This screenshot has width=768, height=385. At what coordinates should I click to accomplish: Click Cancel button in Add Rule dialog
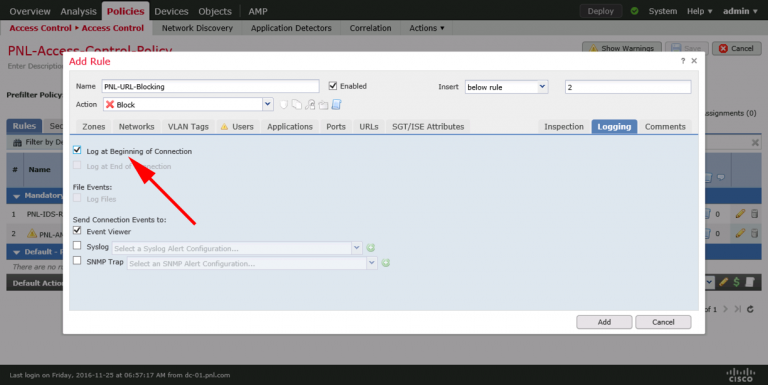tap(663, 322)
